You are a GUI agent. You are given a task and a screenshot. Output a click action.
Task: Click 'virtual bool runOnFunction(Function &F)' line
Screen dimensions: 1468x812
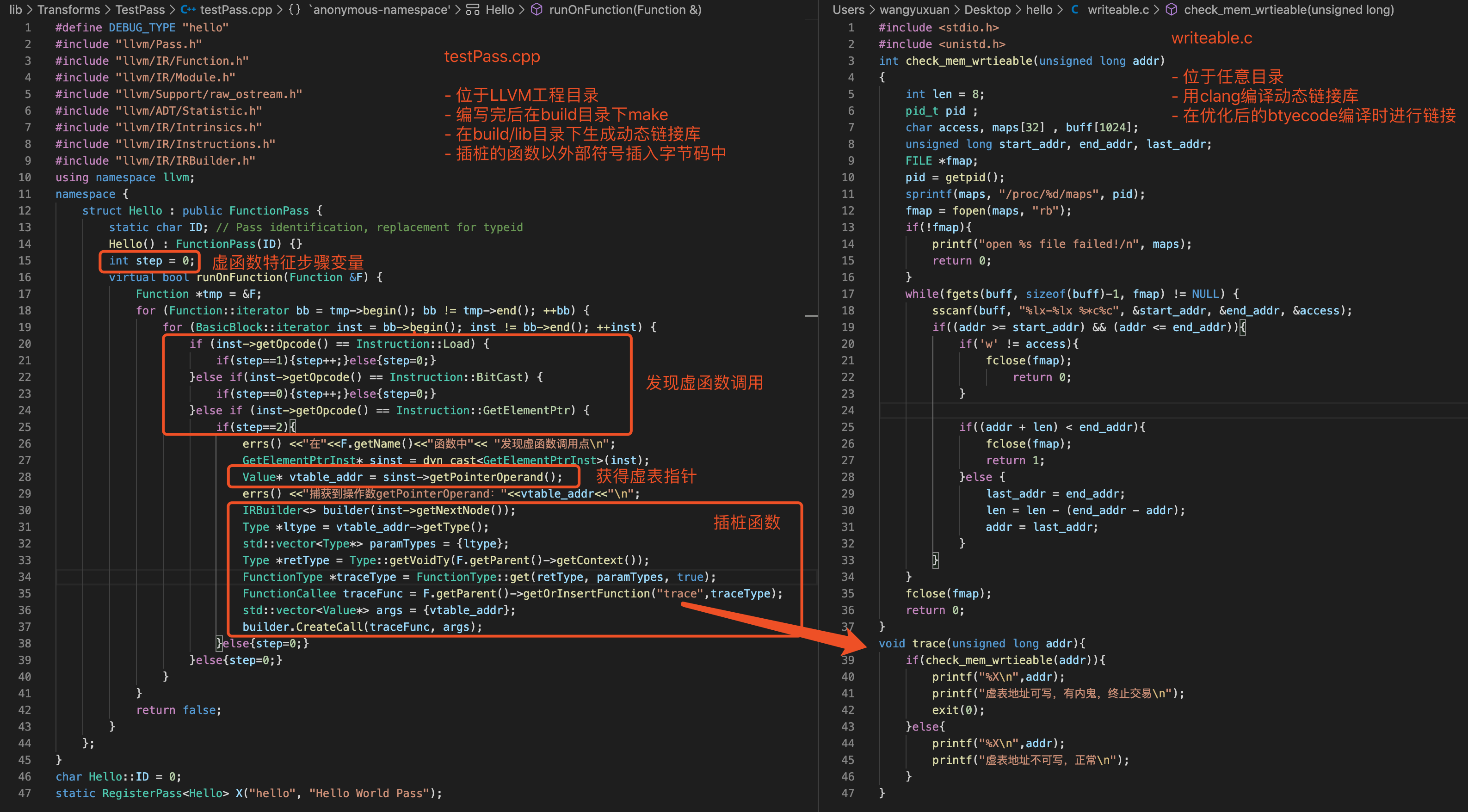(246, 277)
